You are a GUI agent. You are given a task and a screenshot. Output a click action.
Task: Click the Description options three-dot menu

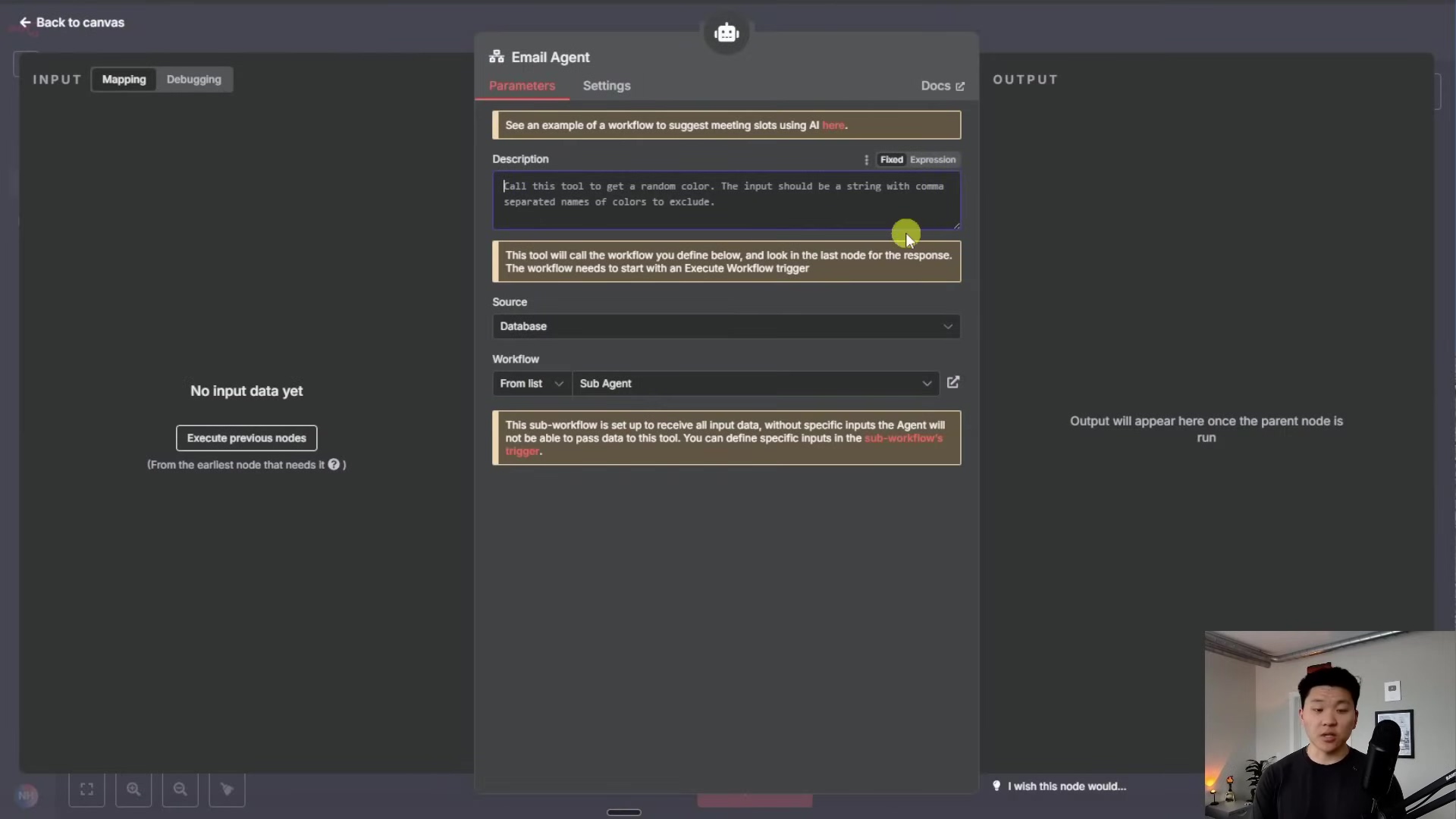[866, 160]
